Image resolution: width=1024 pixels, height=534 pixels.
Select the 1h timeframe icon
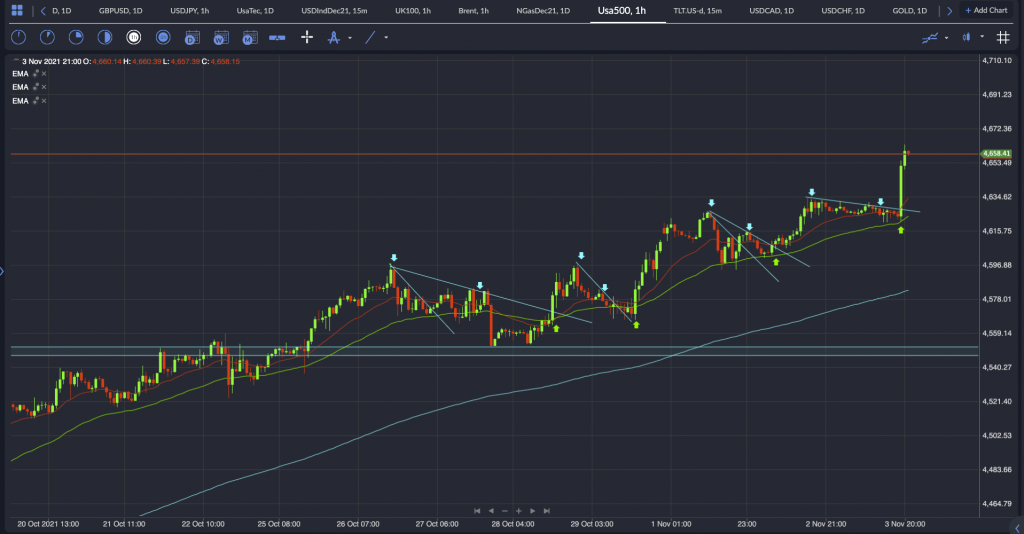click(134, 38)
